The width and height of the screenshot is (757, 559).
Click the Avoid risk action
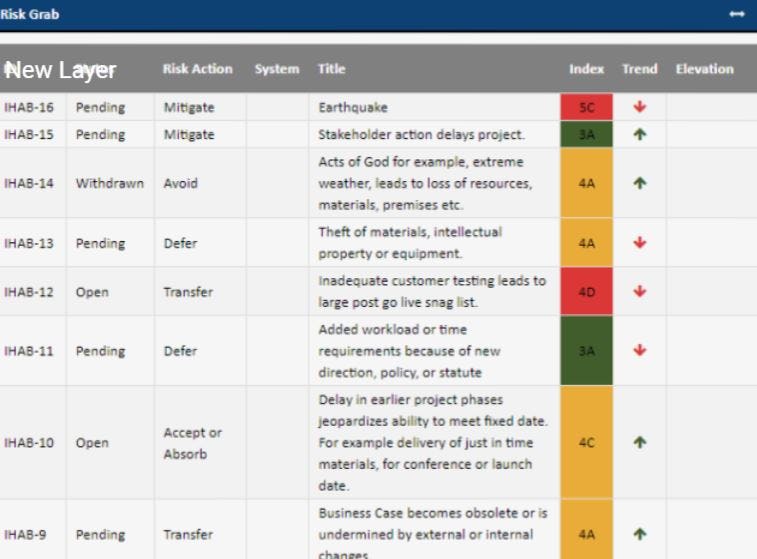pos(181,183)
